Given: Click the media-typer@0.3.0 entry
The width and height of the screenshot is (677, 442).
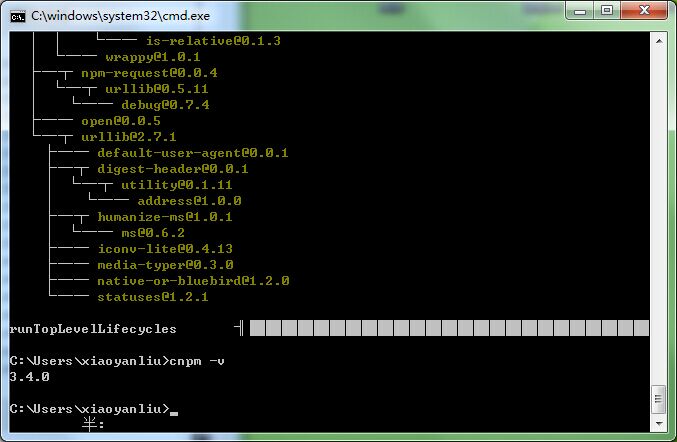Looking at the screenshot, I should (165, 265).
